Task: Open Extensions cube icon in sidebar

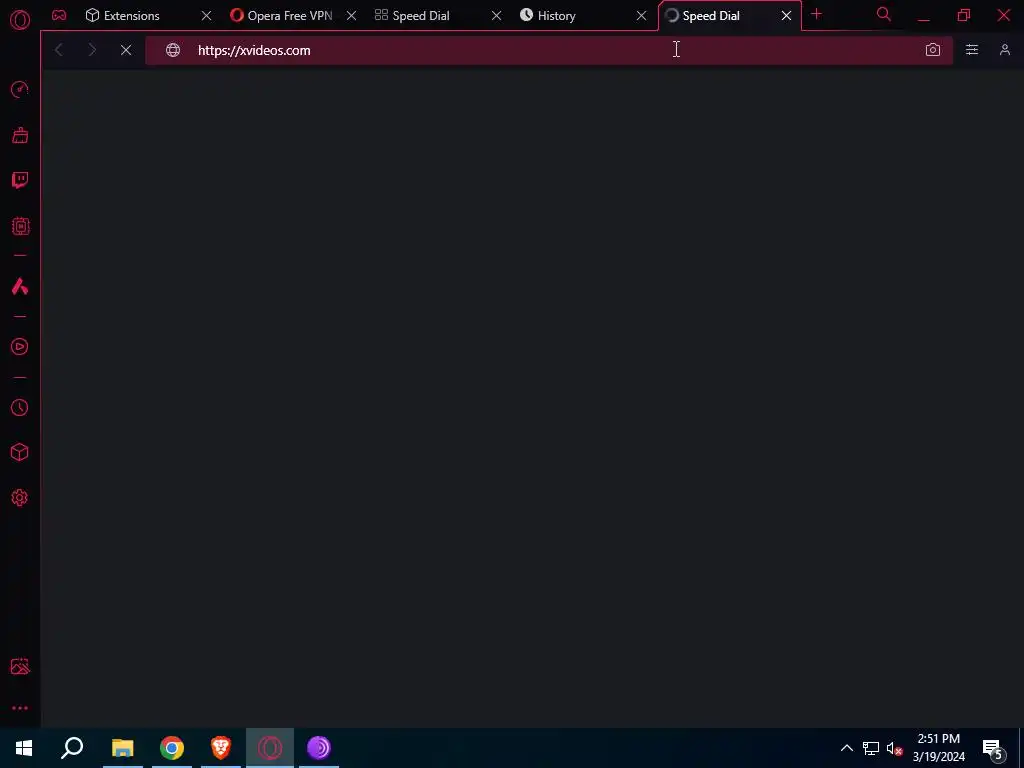Action: click(20, 452)
